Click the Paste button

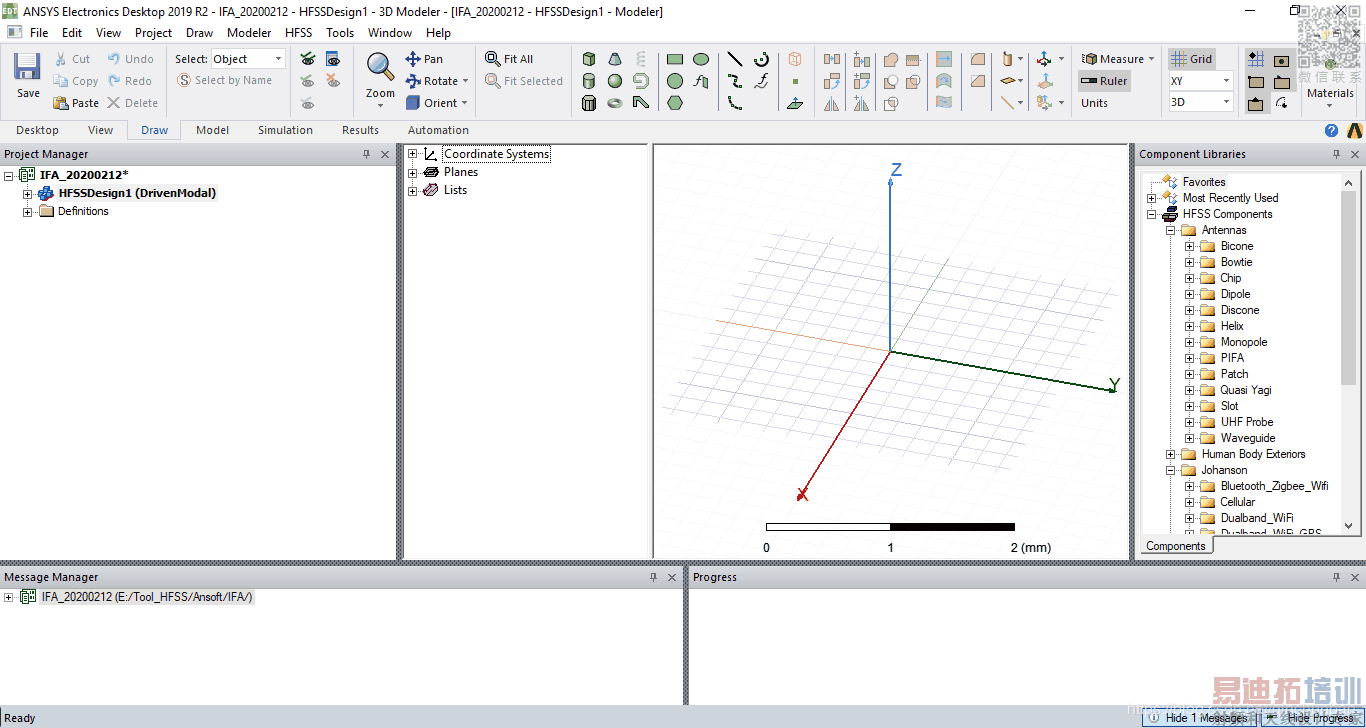pyautogui.click(x=76, y=103)
